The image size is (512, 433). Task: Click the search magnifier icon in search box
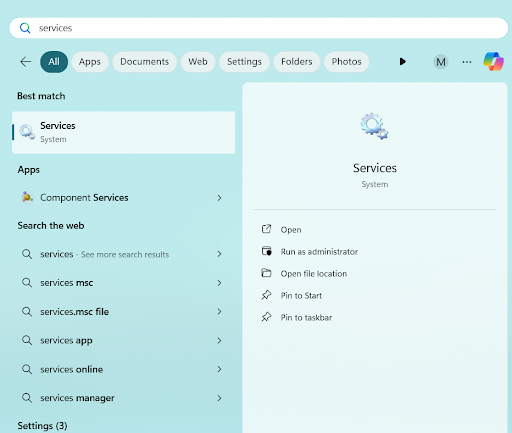(x=25, y=28)
